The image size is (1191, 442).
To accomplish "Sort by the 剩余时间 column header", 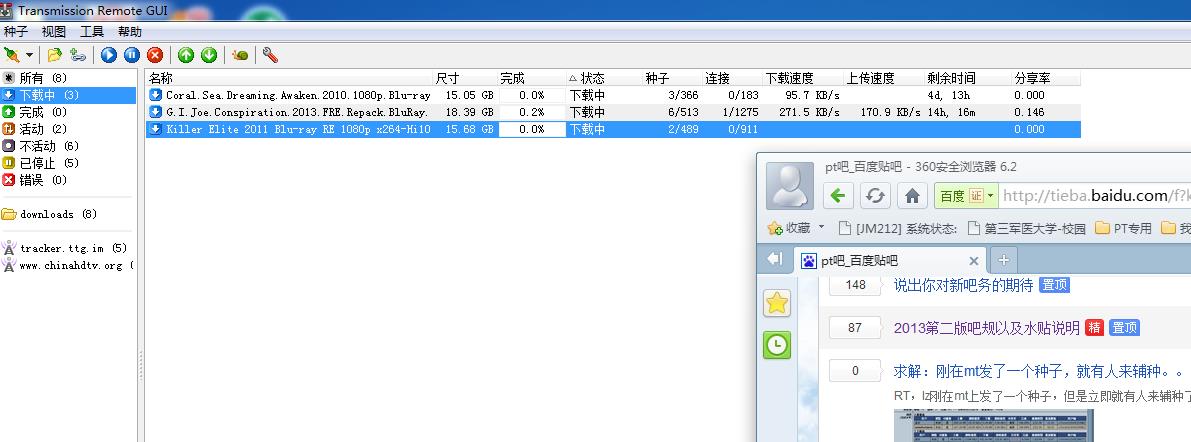I will (968, 78).
